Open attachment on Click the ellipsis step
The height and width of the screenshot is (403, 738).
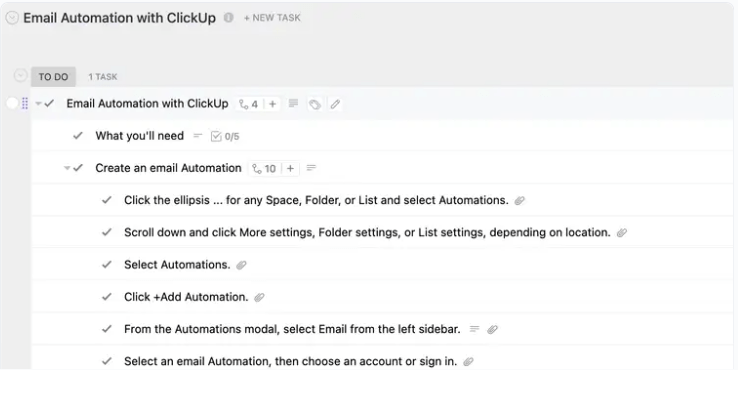(520, 201)
